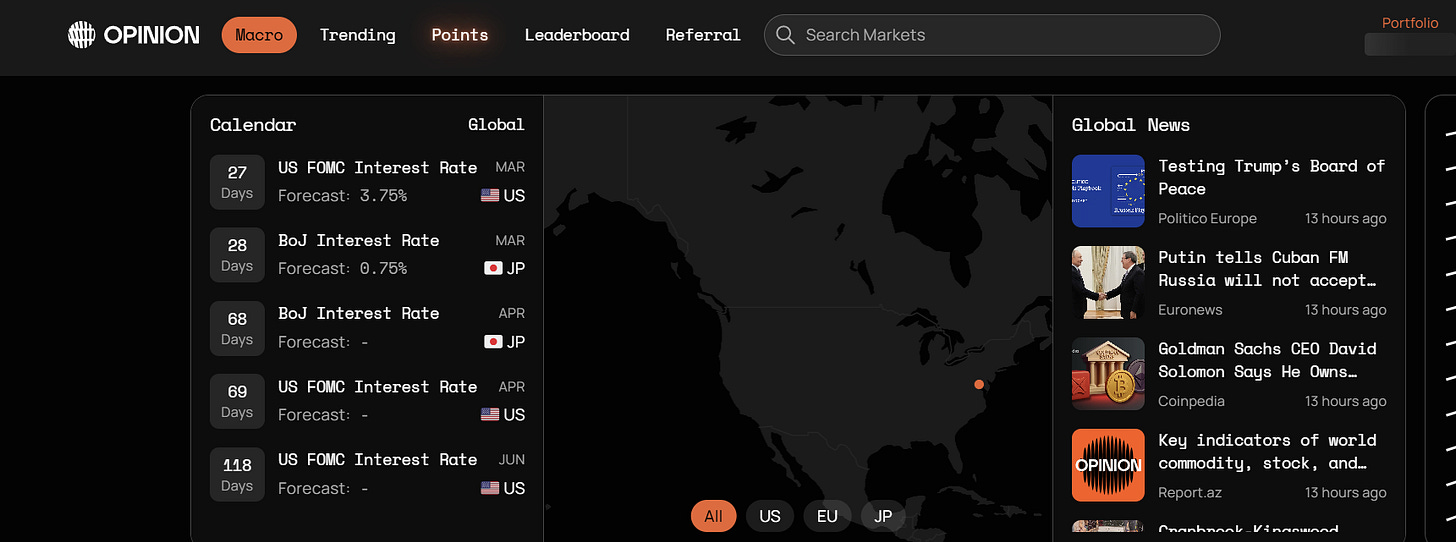1456x542 pixels.
Task: Open the Points tab
Action: [460, 35]
